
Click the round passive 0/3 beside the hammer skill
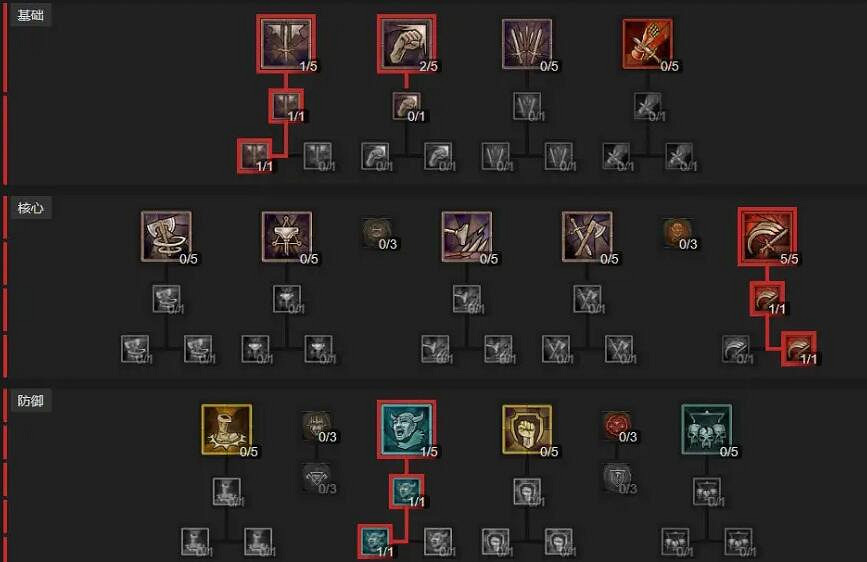tap(377, 232)
